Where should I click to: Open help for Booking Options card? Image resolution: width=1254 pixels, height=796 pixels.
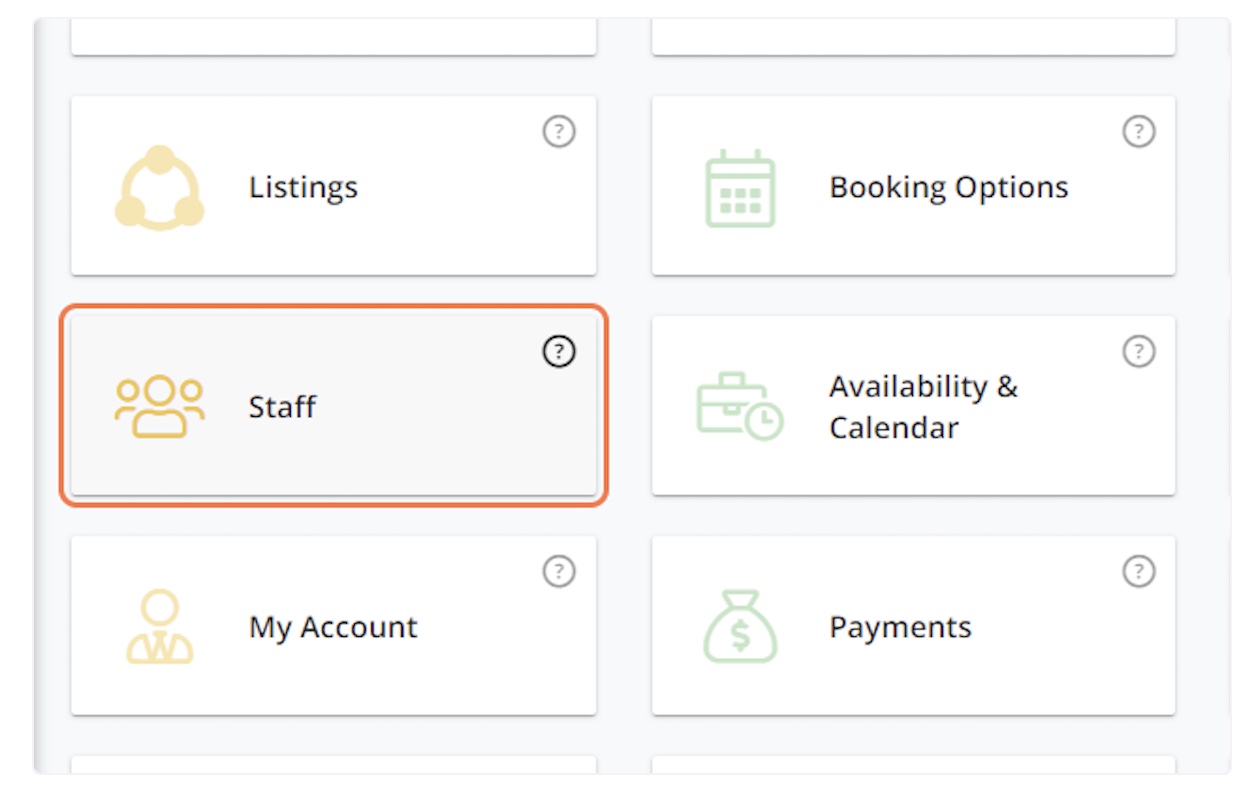[x=1138, y=131]
